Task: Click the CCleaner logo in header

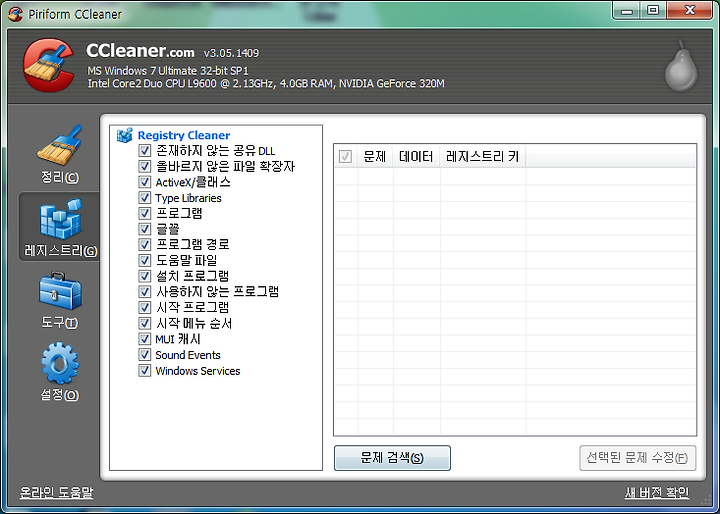Action: (x=48, y=65)
